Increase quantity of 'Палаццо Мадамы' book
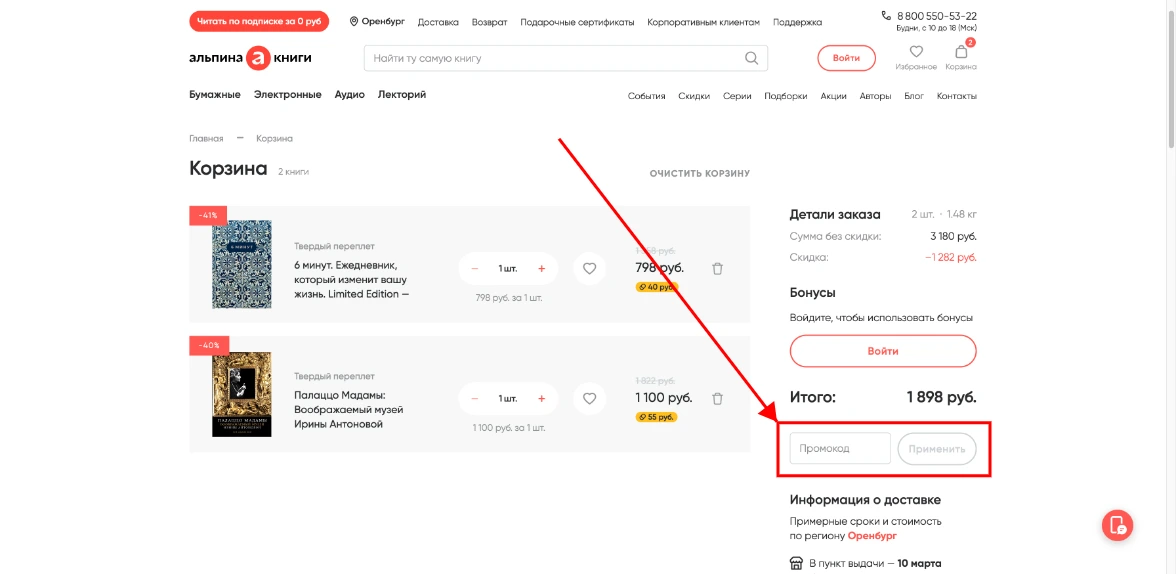 (541, 398)
